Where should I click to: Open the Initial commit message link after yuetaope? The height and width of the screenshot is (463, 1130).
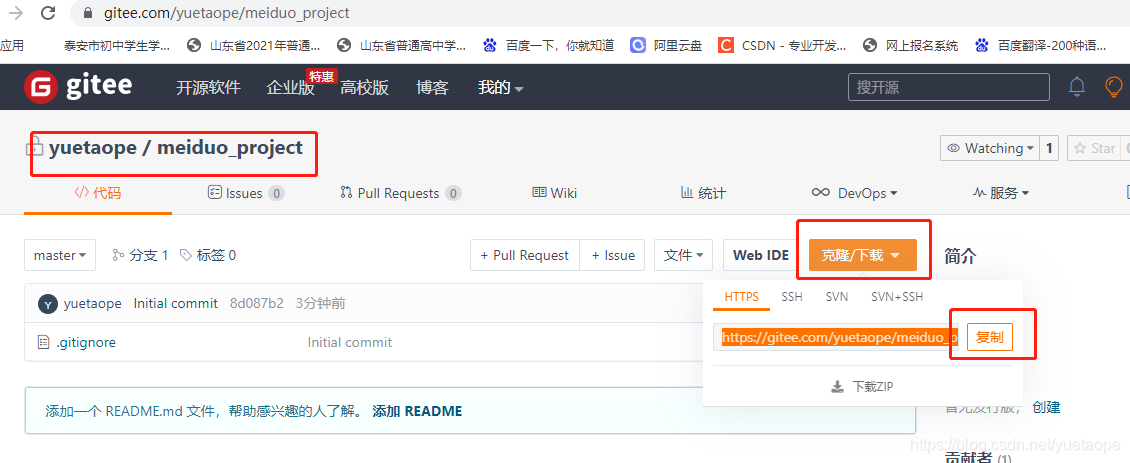point(175,304)
